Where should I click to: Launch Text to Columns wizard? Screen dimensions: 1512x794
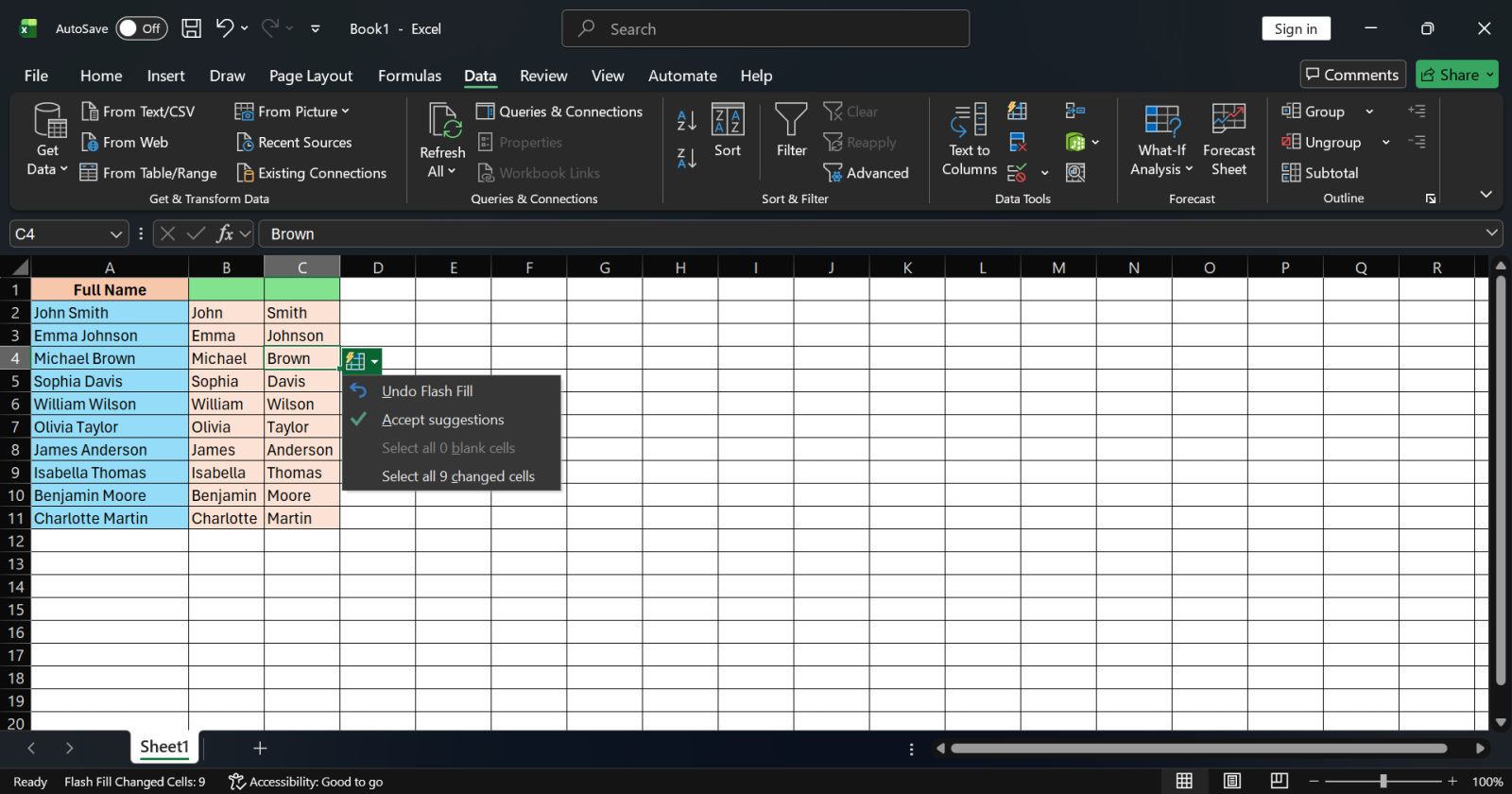pos(970,139)
